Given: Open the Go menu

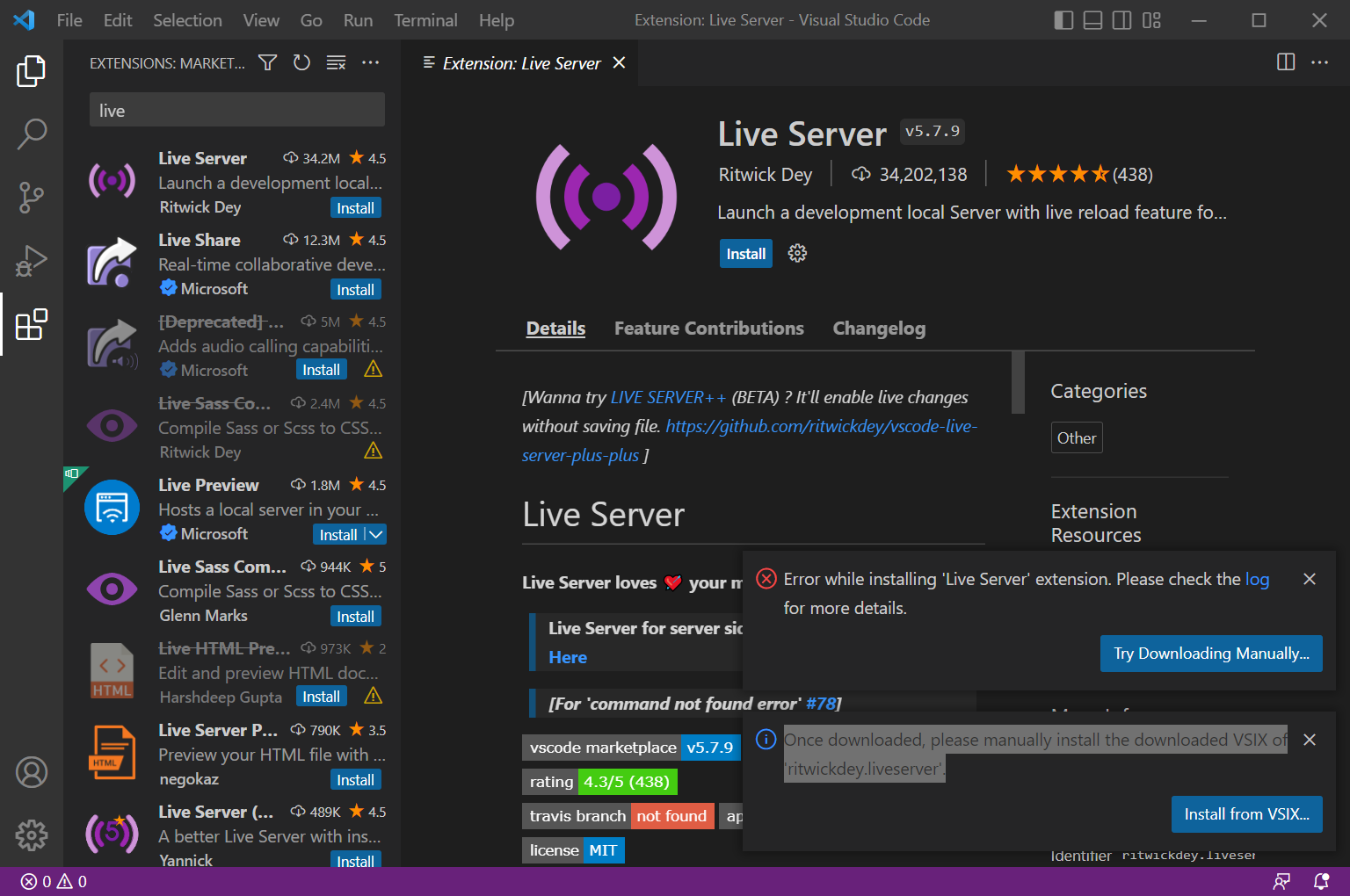Looking at the screenshot, I should tap(311, 20).
